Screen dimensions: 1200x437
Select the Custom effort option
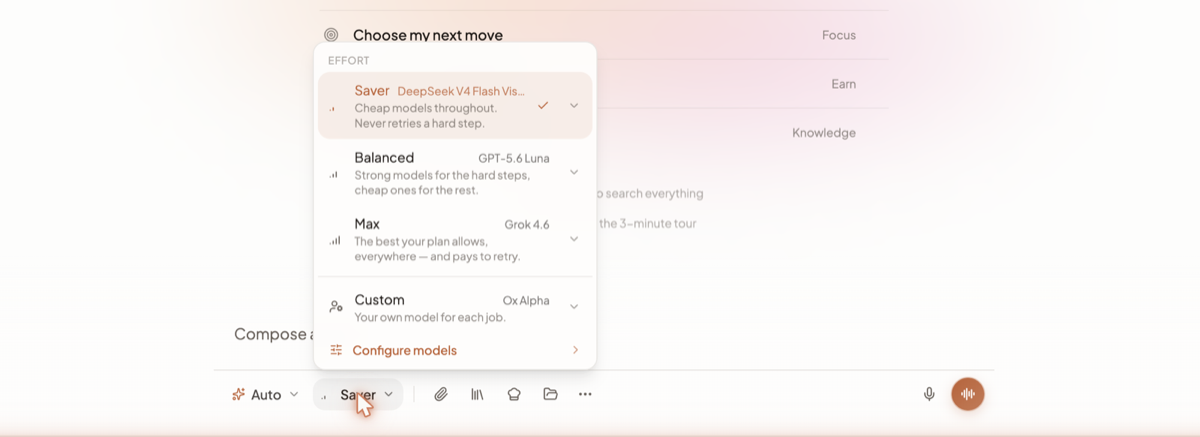pos(455,306)
